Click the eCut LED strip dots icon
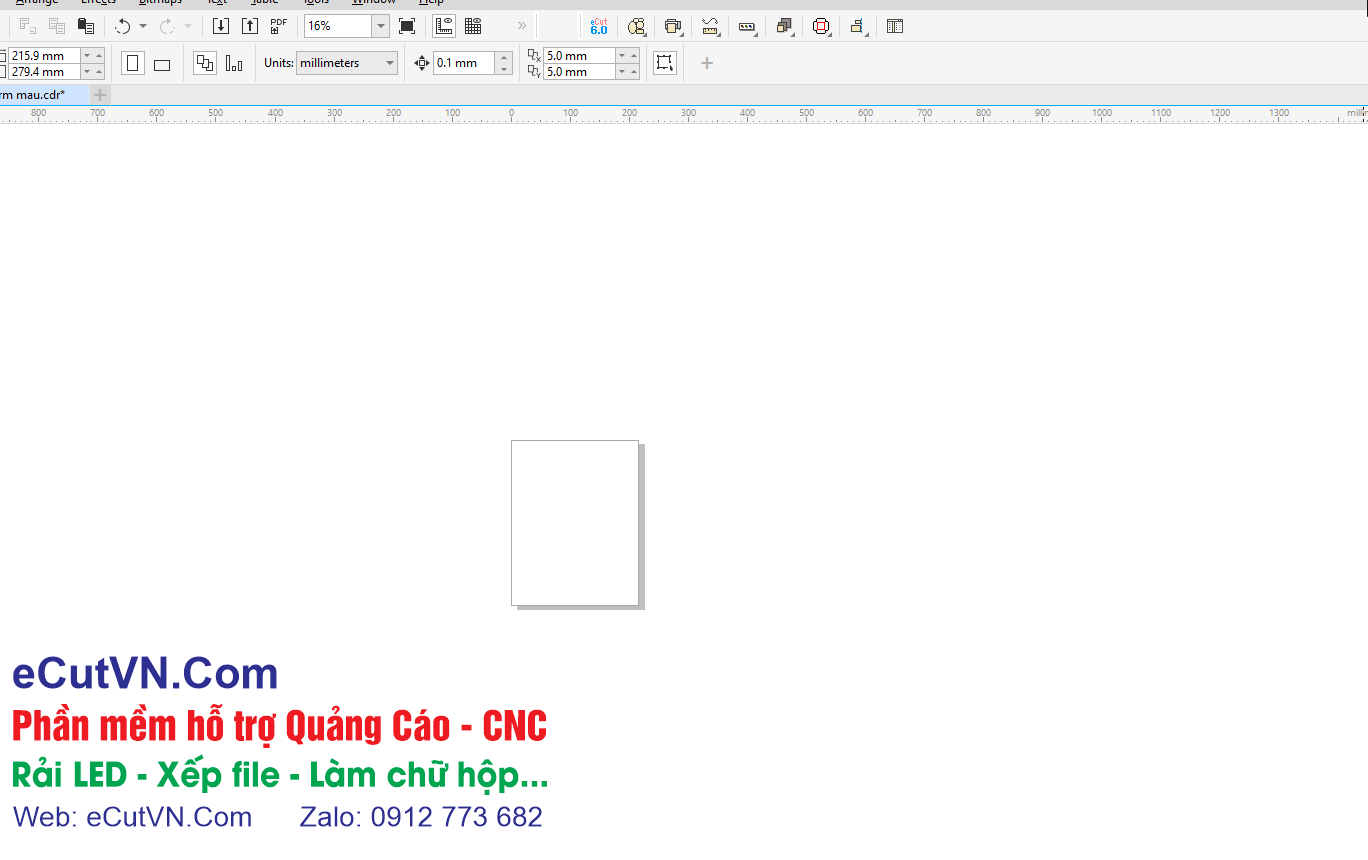The image size is (1368, 860). tap(747, 26)
